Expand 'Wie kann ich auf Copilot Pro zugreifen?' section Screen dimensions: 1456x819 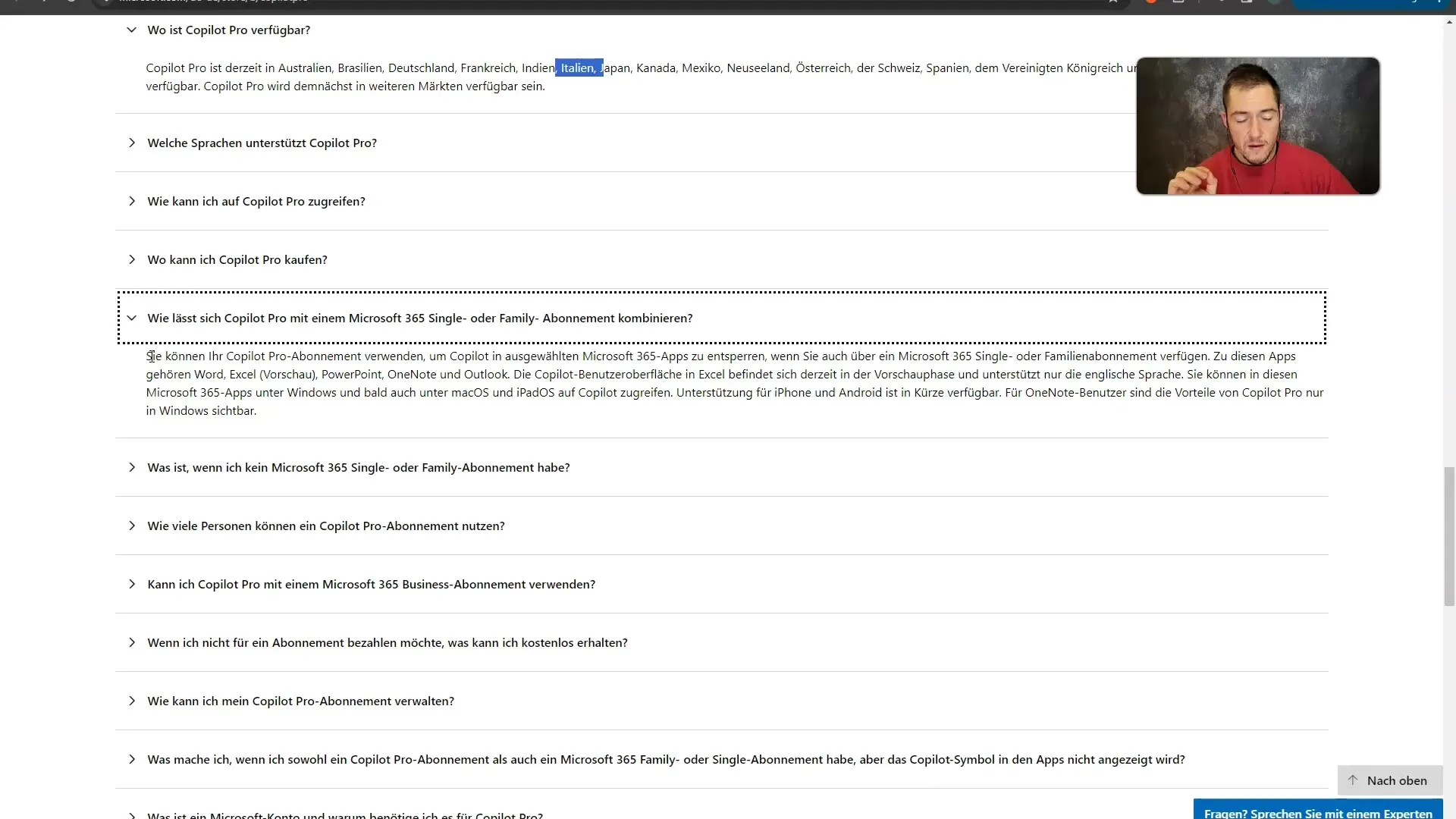point(131,200)
